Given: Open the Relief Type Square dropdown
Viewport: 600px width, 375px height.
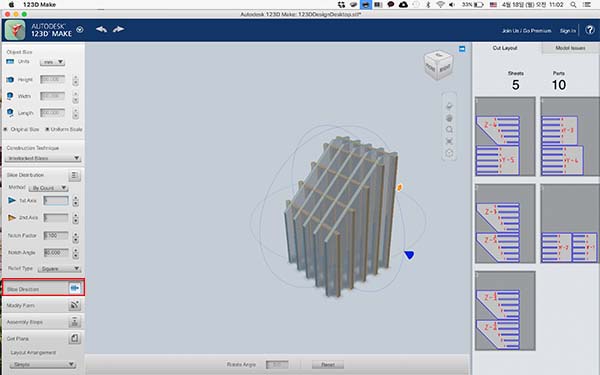Looking at the screenshot, I should click(x=59, y=269).
